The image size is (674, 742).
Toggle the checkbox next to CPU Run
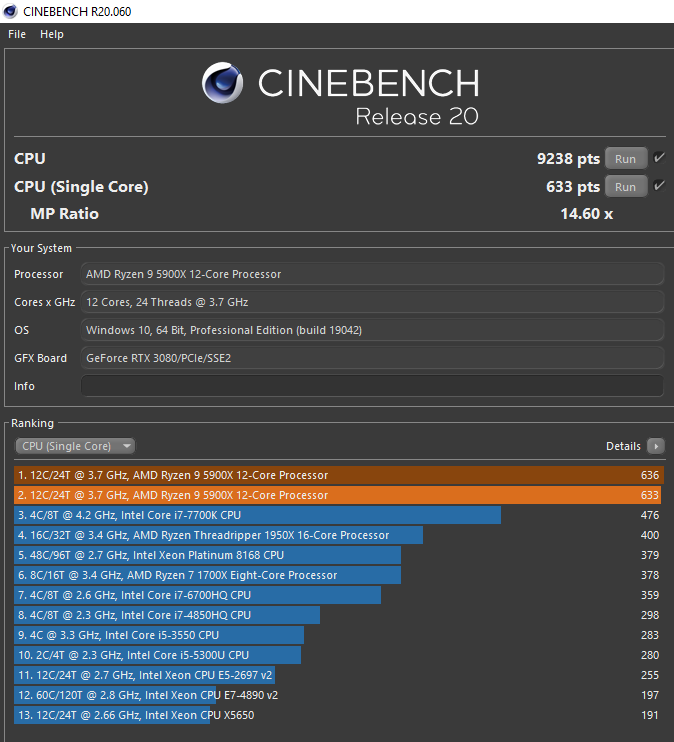[659, 158]
